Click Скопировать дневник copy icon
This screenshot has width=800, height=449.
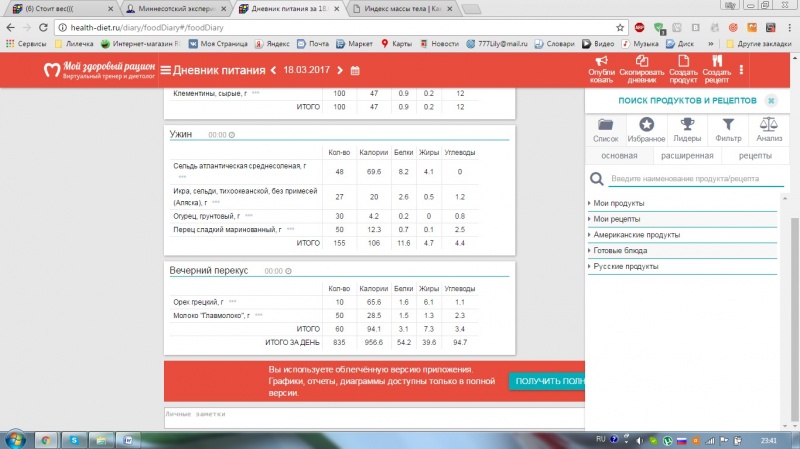coord(641,61)
